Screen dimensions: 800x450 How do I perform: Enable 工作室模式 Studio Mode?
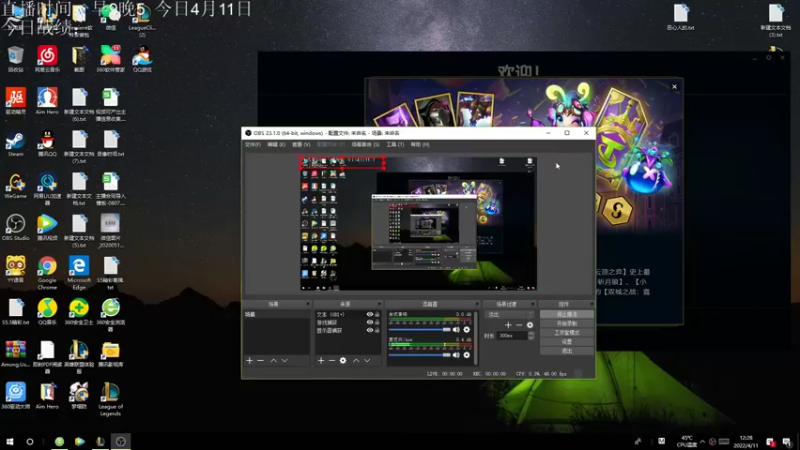(566, 333)
